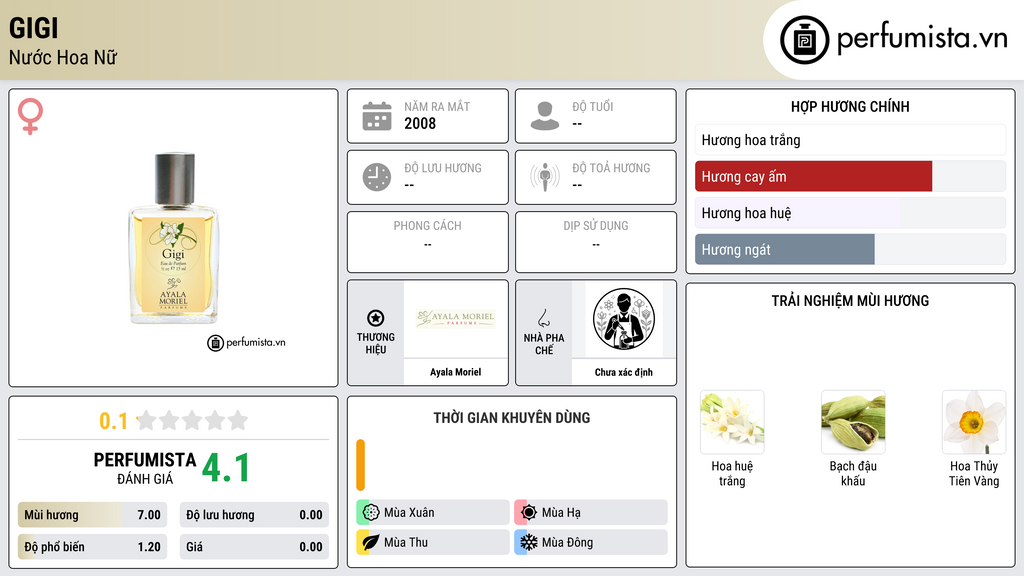
Task: Open the Ayala Moriel brand logo image
Action: click(x=456, y=318)
